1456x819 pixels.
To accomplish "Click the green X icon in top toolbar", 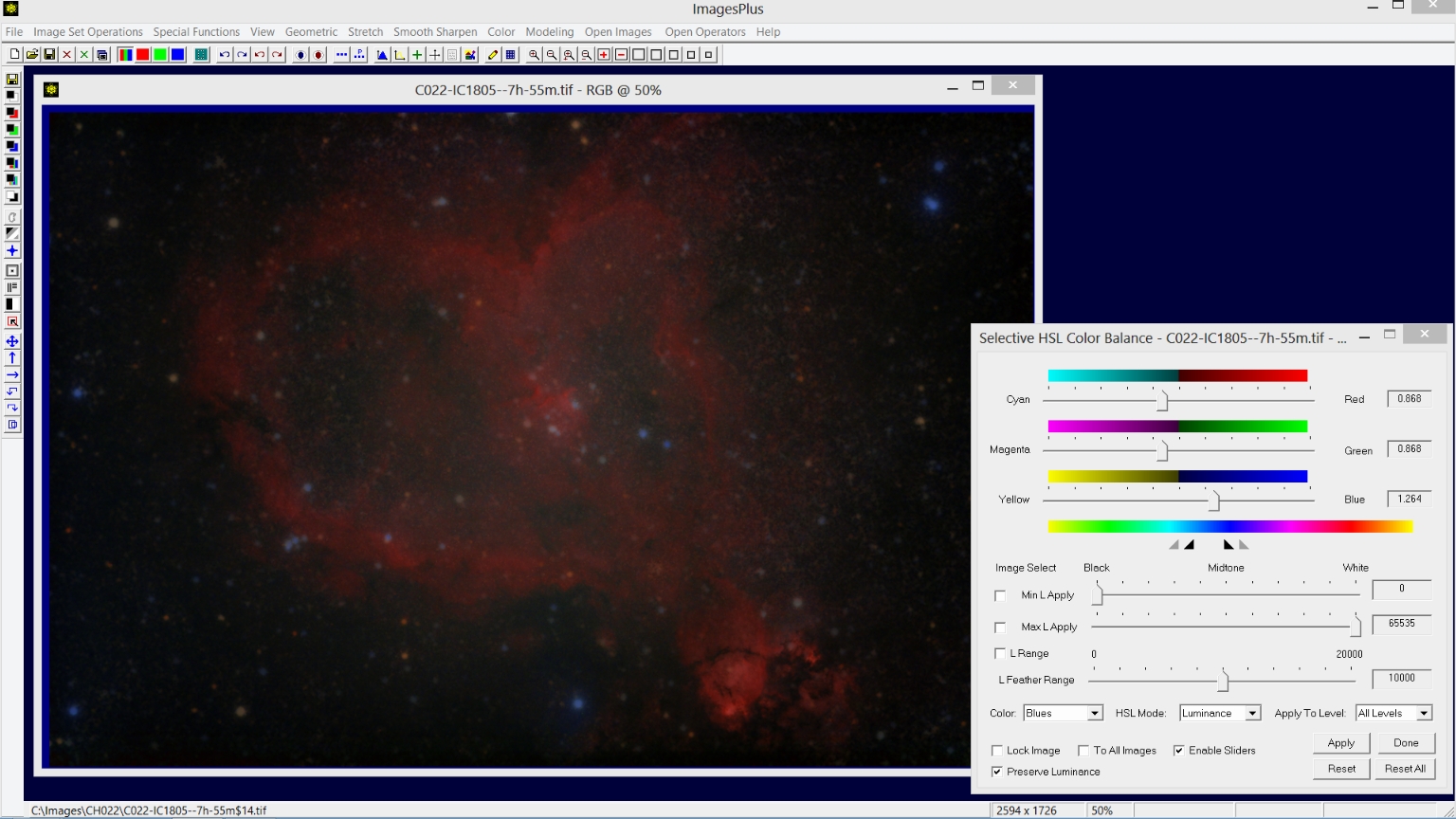I will (x=84, y=55).
